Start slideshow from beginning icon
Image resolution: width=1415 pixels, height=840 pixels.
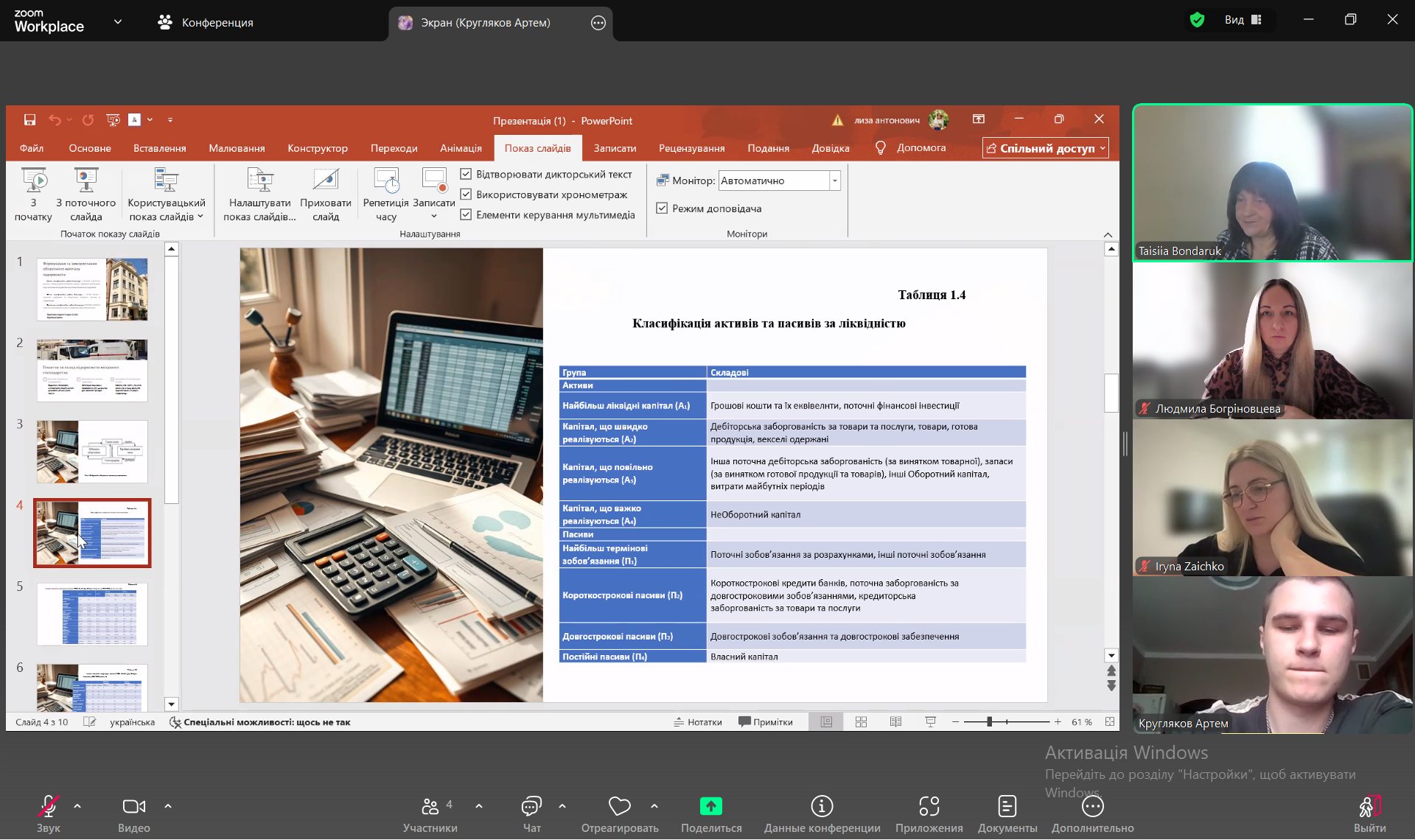coord(34,181)
